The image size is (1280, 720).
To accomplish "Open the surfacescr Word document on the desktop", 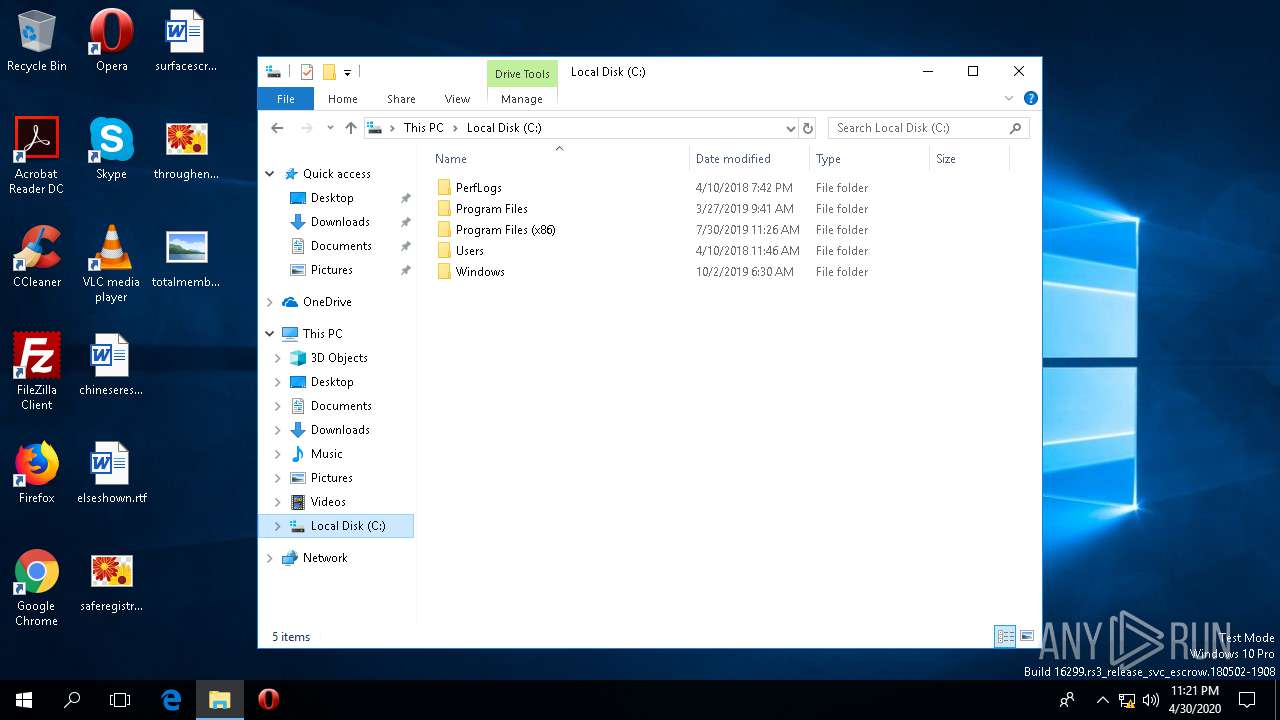I will pos(186,42).
